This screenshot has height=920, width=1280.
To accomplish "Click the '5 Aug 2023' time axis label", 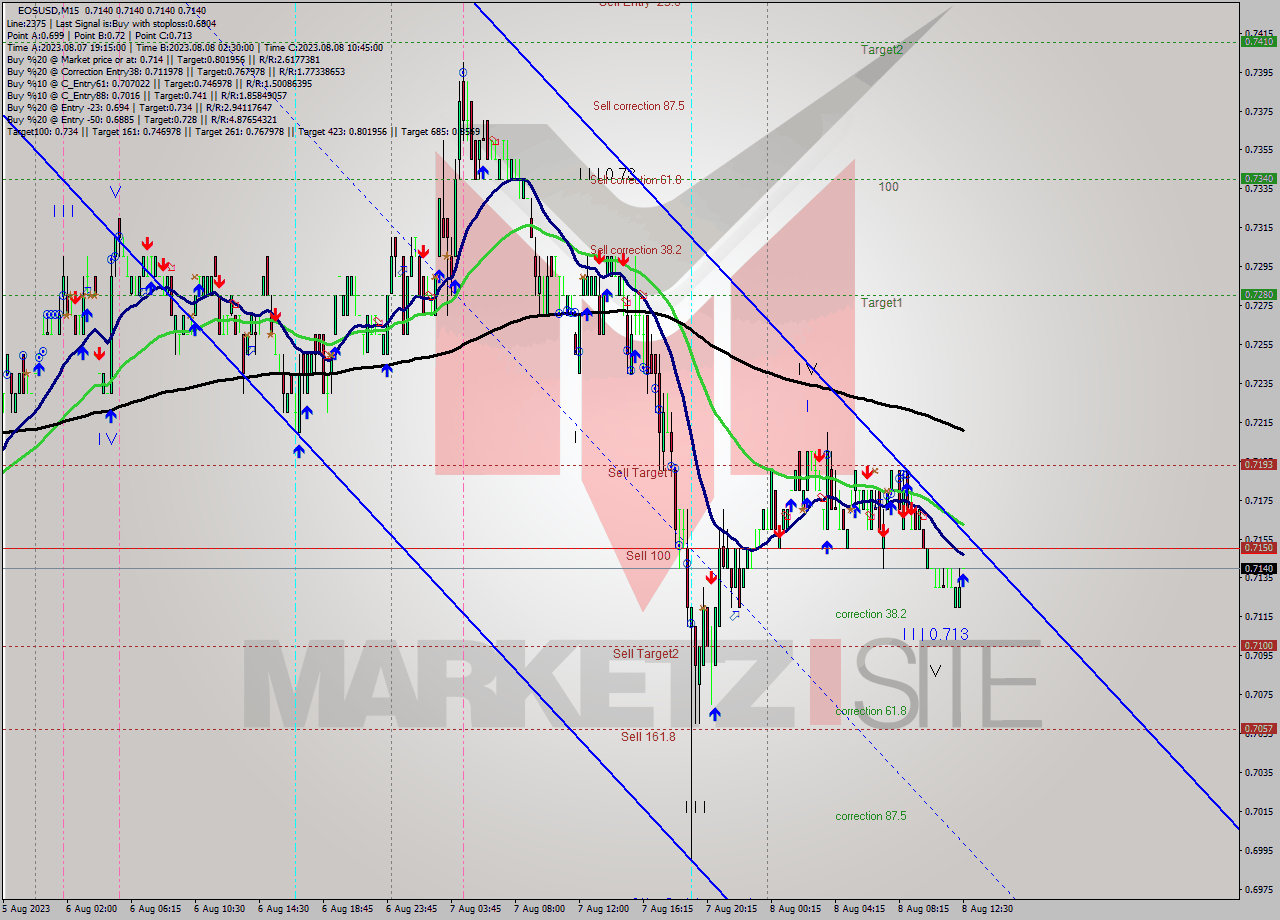I will 27,909.
